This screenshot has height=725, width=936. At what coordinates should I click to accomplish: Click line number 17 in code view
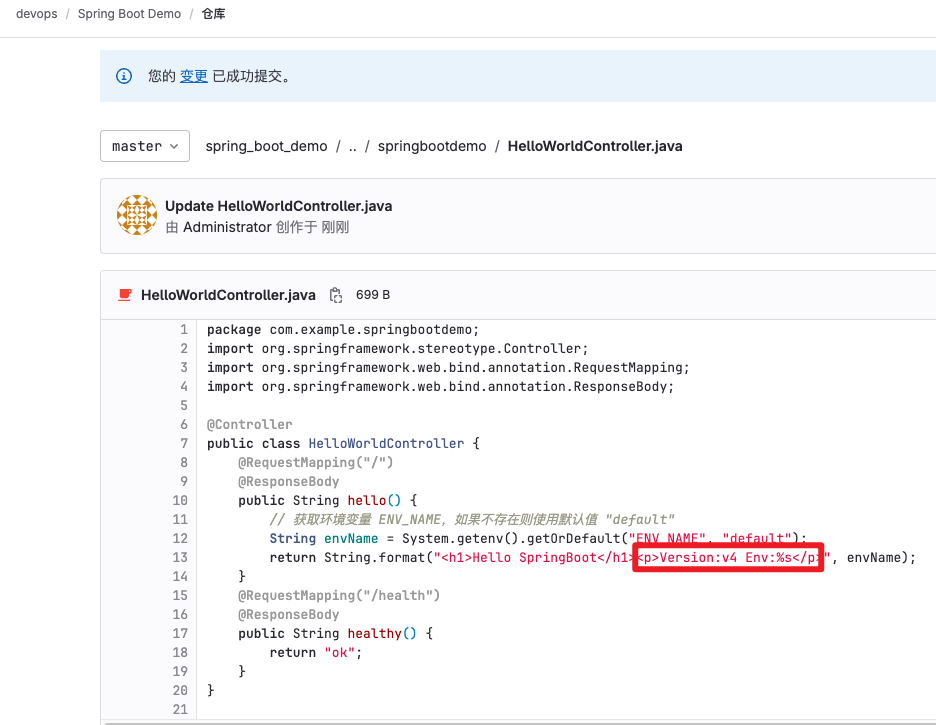180,633
